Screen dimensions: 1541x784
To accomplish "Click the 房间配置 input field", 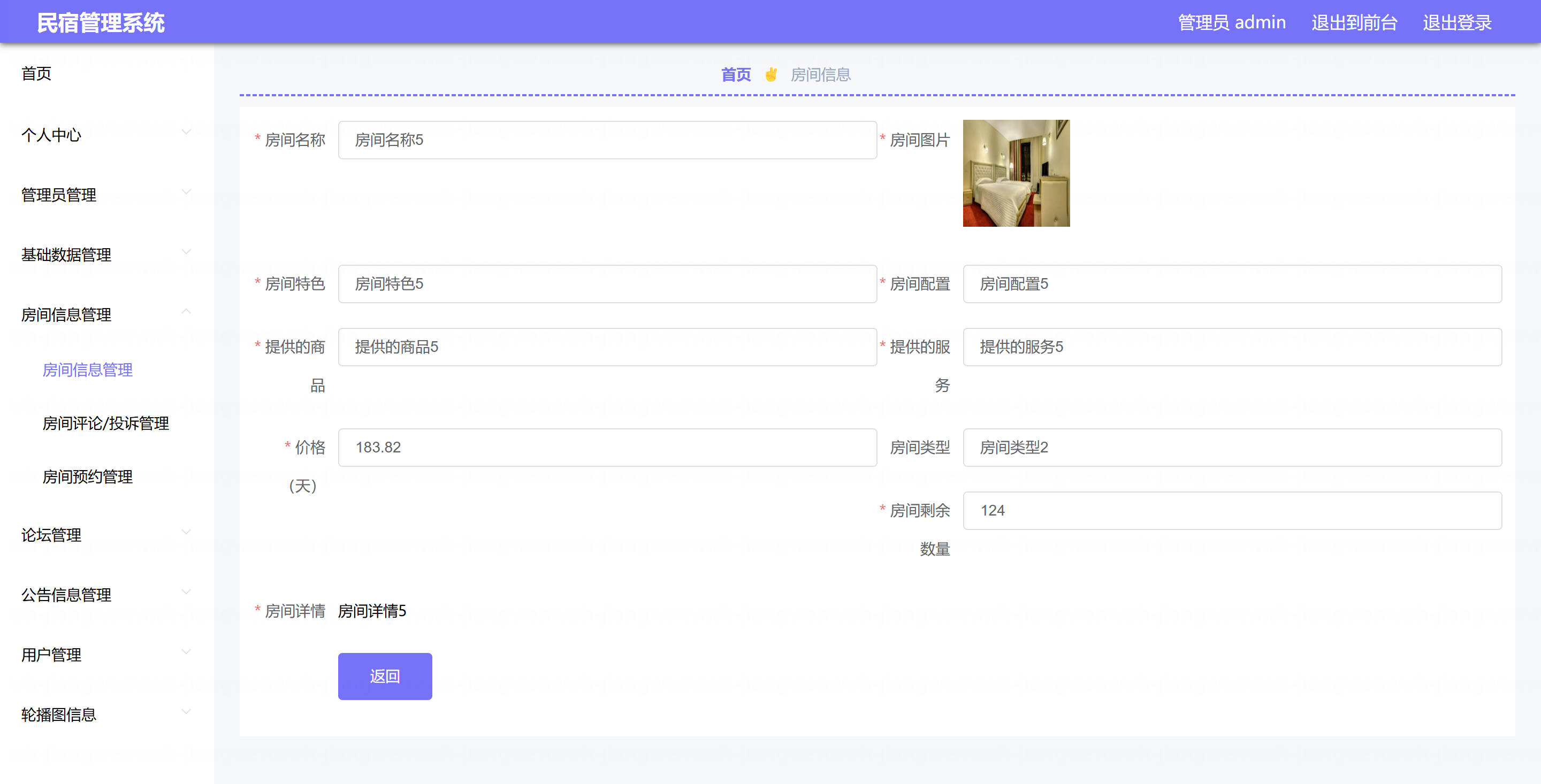I will tap(1232, 284).
